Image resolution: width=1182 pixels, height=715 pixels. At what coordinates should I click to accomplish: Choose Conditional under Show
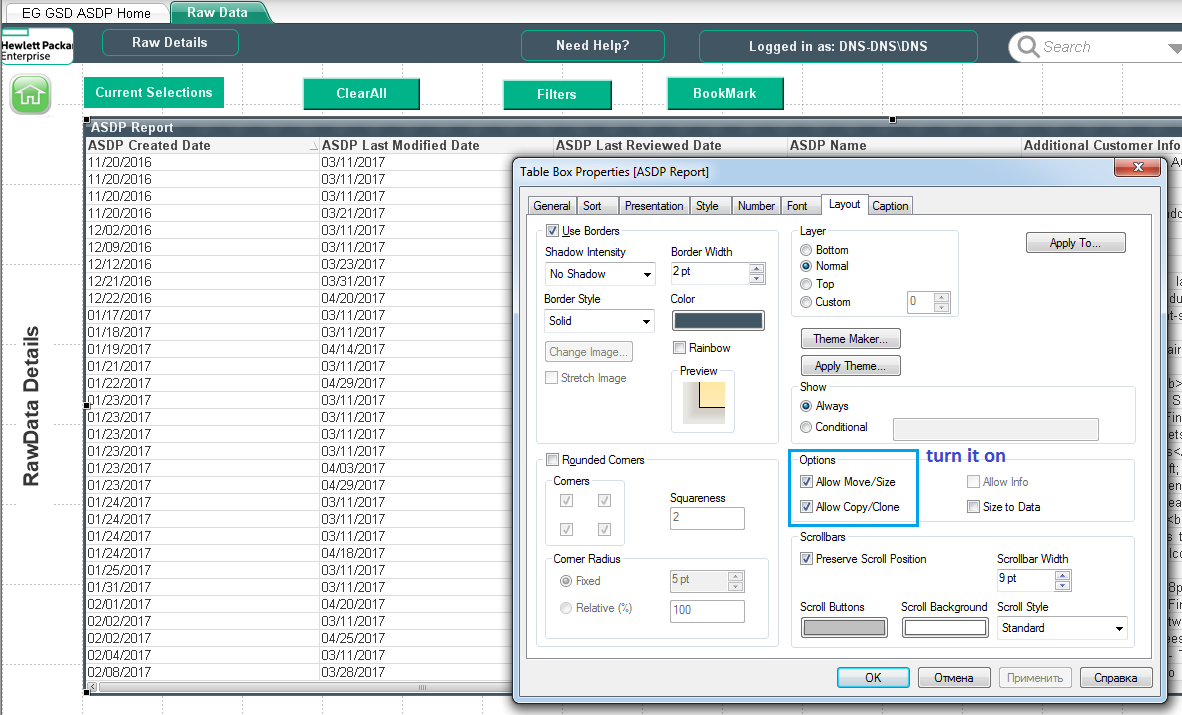807,427
